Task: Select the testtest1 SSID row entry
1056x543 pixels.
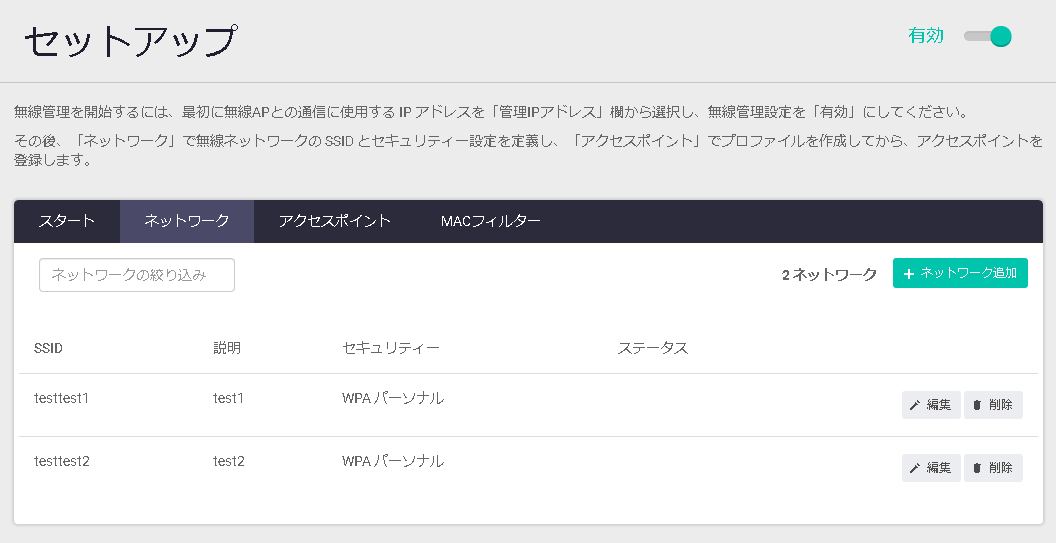Action: click(62, 398)
